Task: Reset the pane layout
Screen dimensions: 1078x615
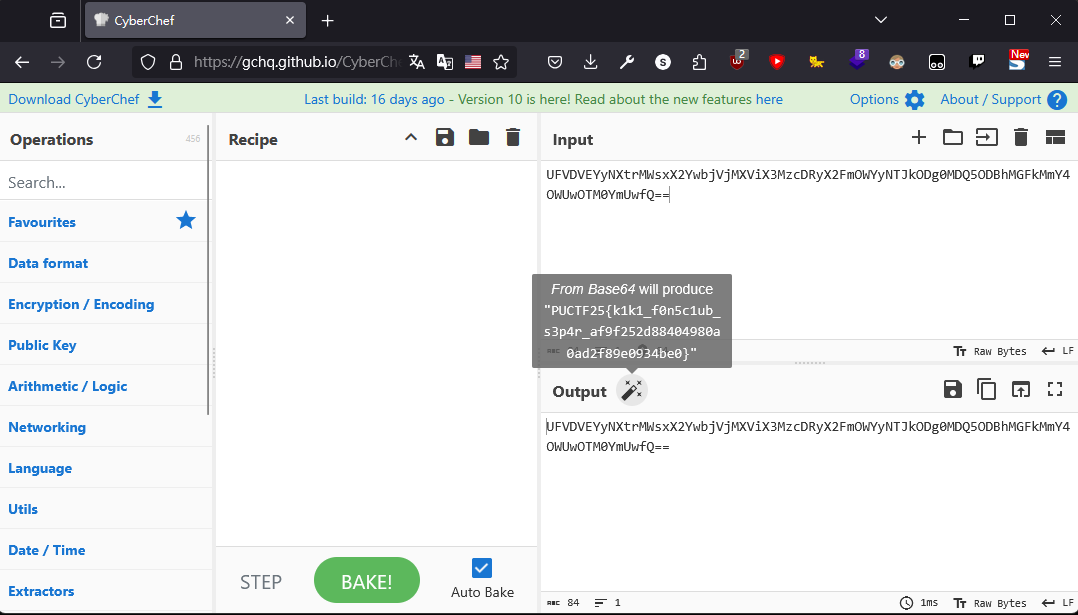Action: point(1055,137)
